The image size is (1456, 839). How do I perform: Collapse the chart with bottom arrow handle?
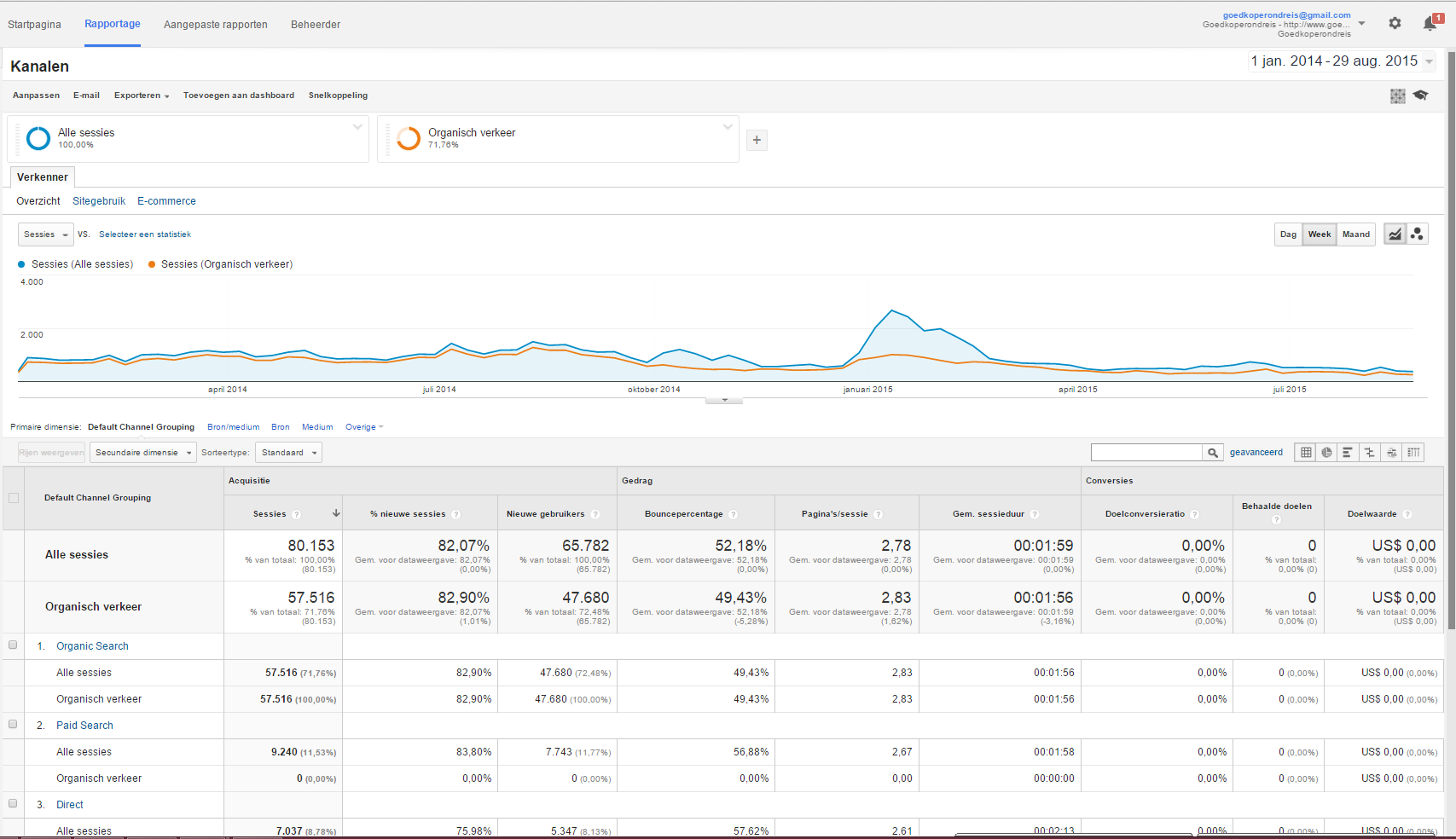point(724,400)
